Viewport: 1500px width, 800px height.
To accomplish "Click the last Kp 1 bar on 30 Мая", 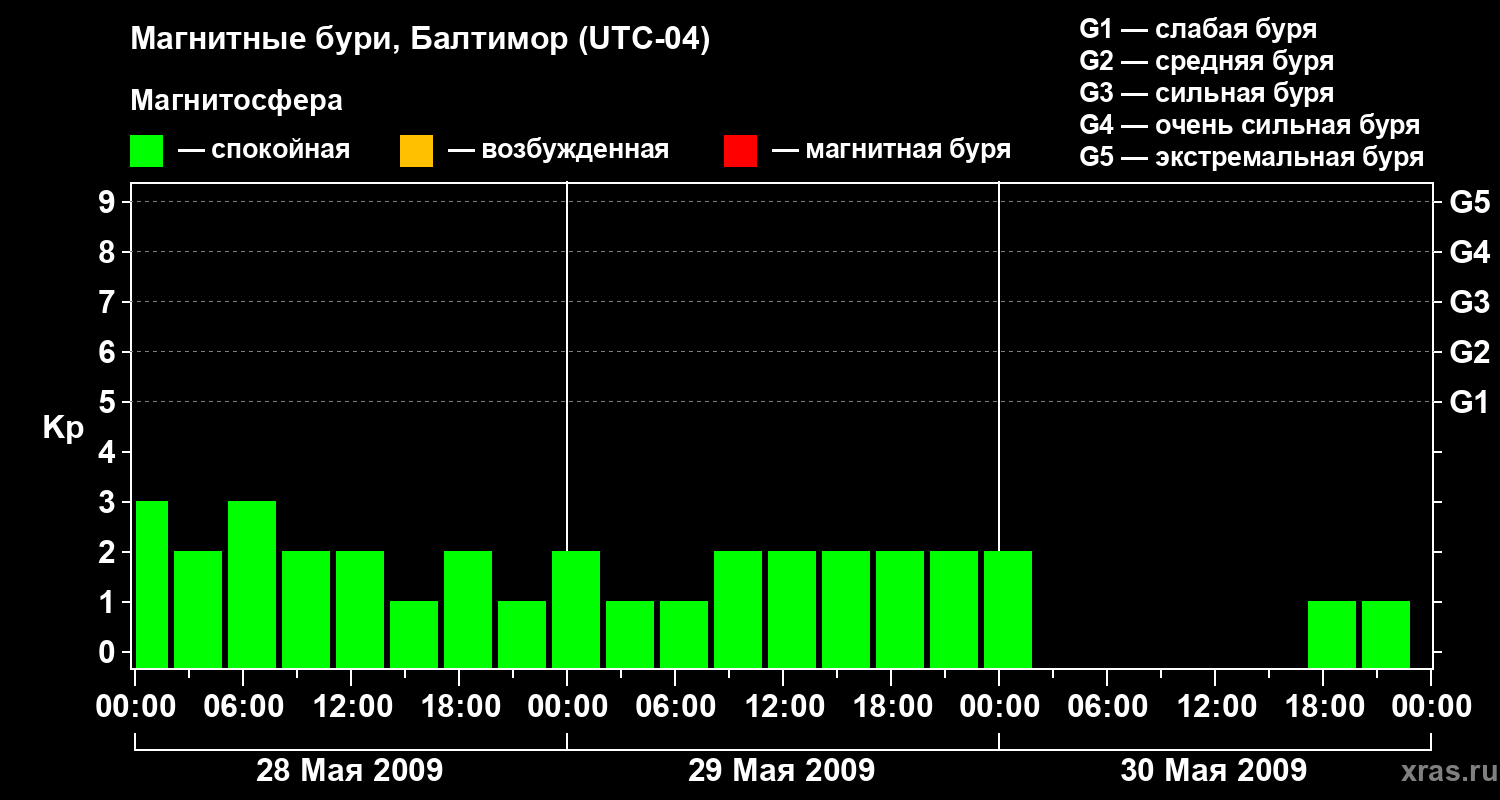I will (x=1386, y=634).
